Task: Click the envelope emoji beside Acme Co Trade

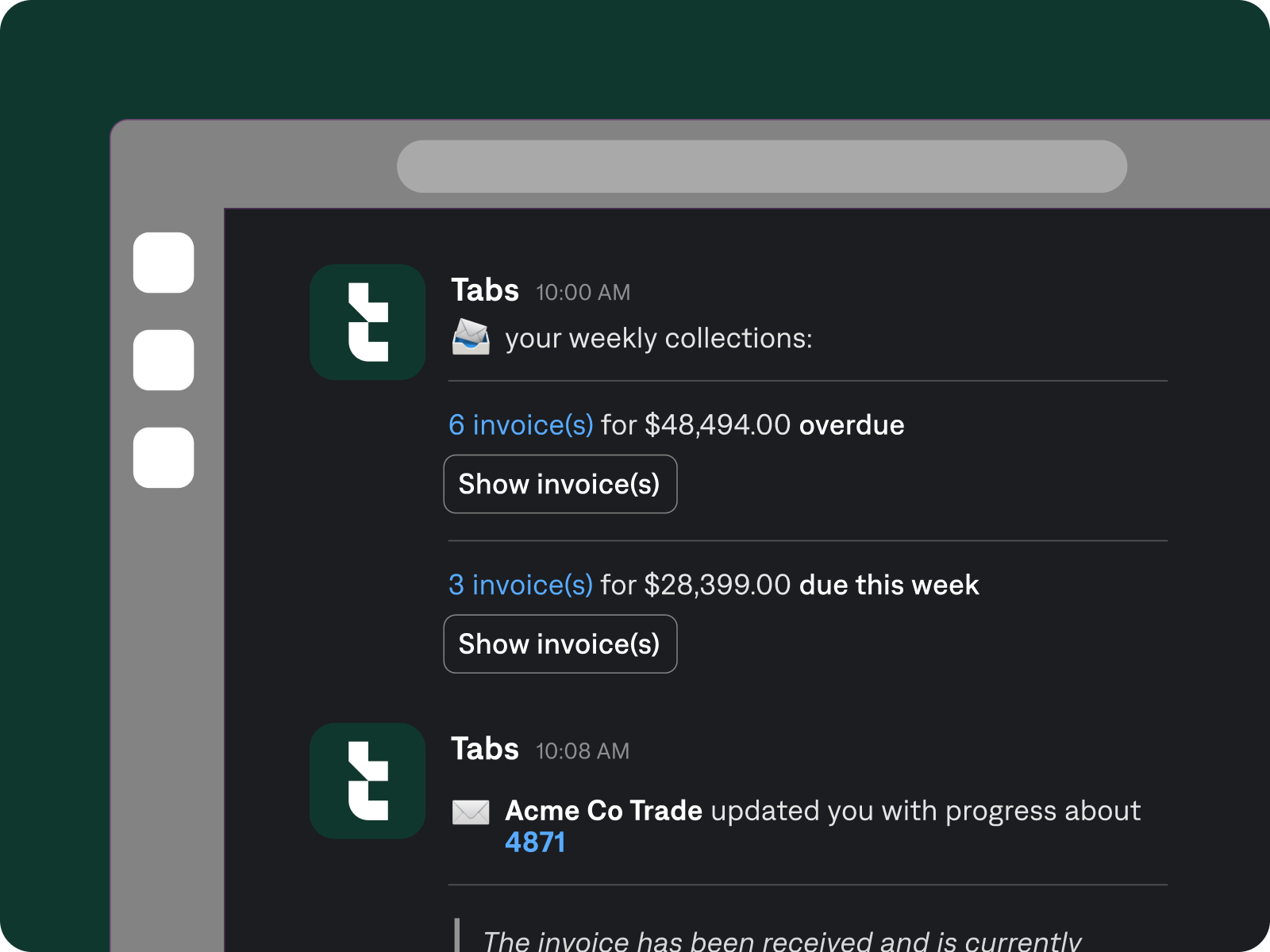Action: (471, 812)
